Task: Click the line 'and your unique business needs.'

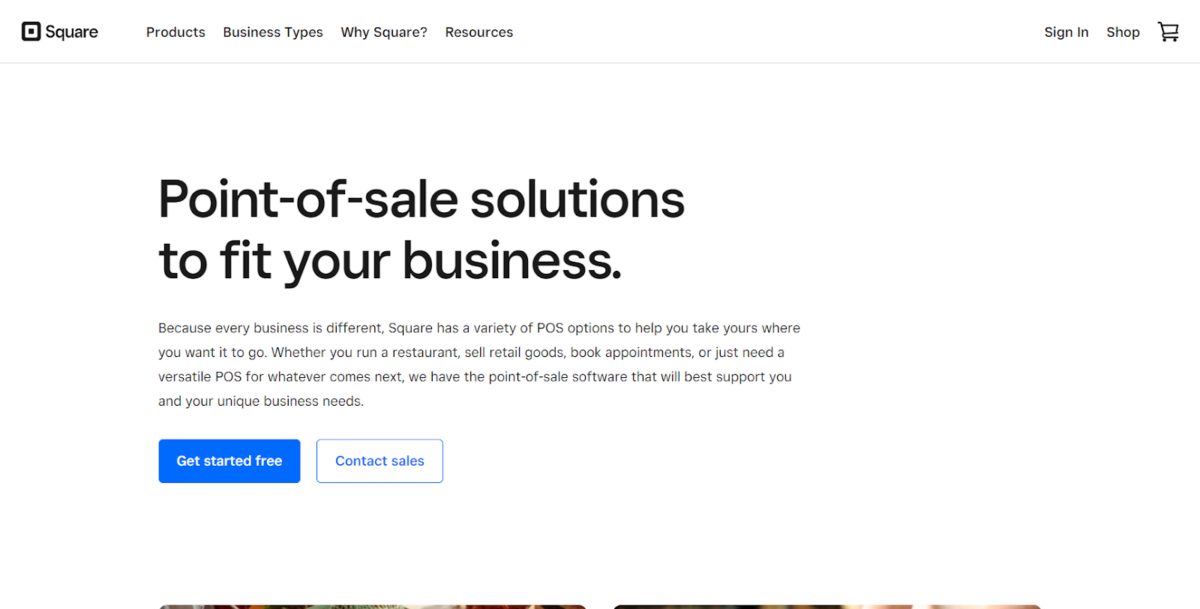Action: [261, 401]
